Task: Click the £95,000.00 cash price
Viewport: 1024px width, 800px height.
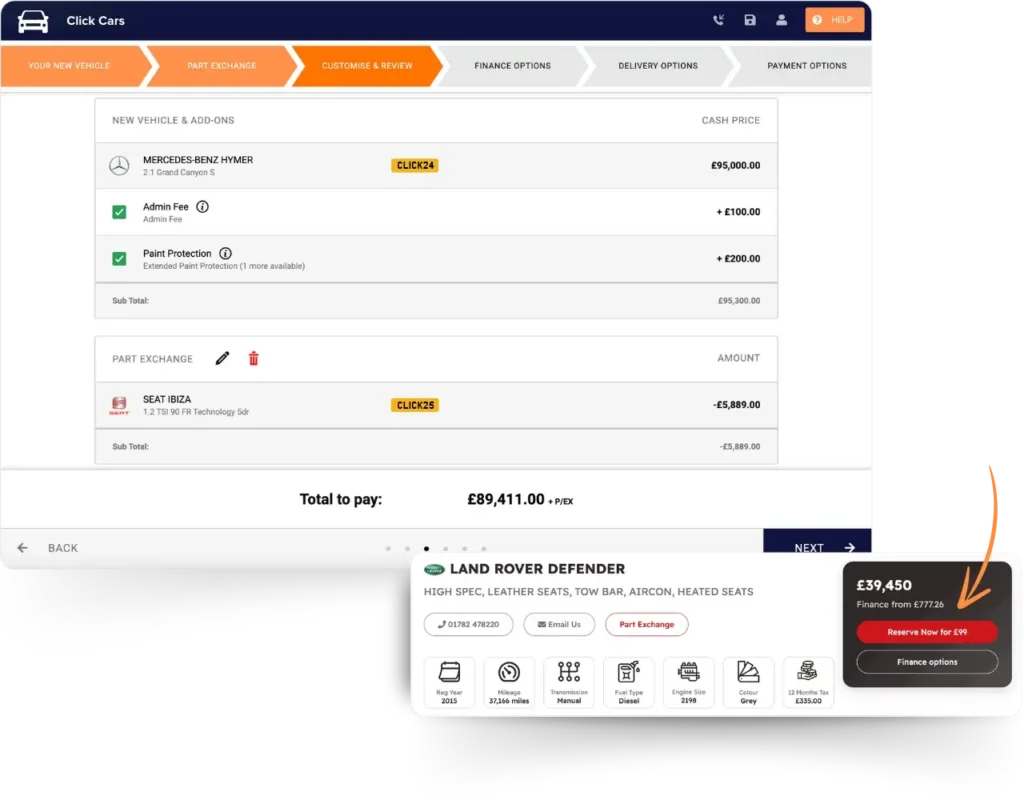Action: (735, 165)
